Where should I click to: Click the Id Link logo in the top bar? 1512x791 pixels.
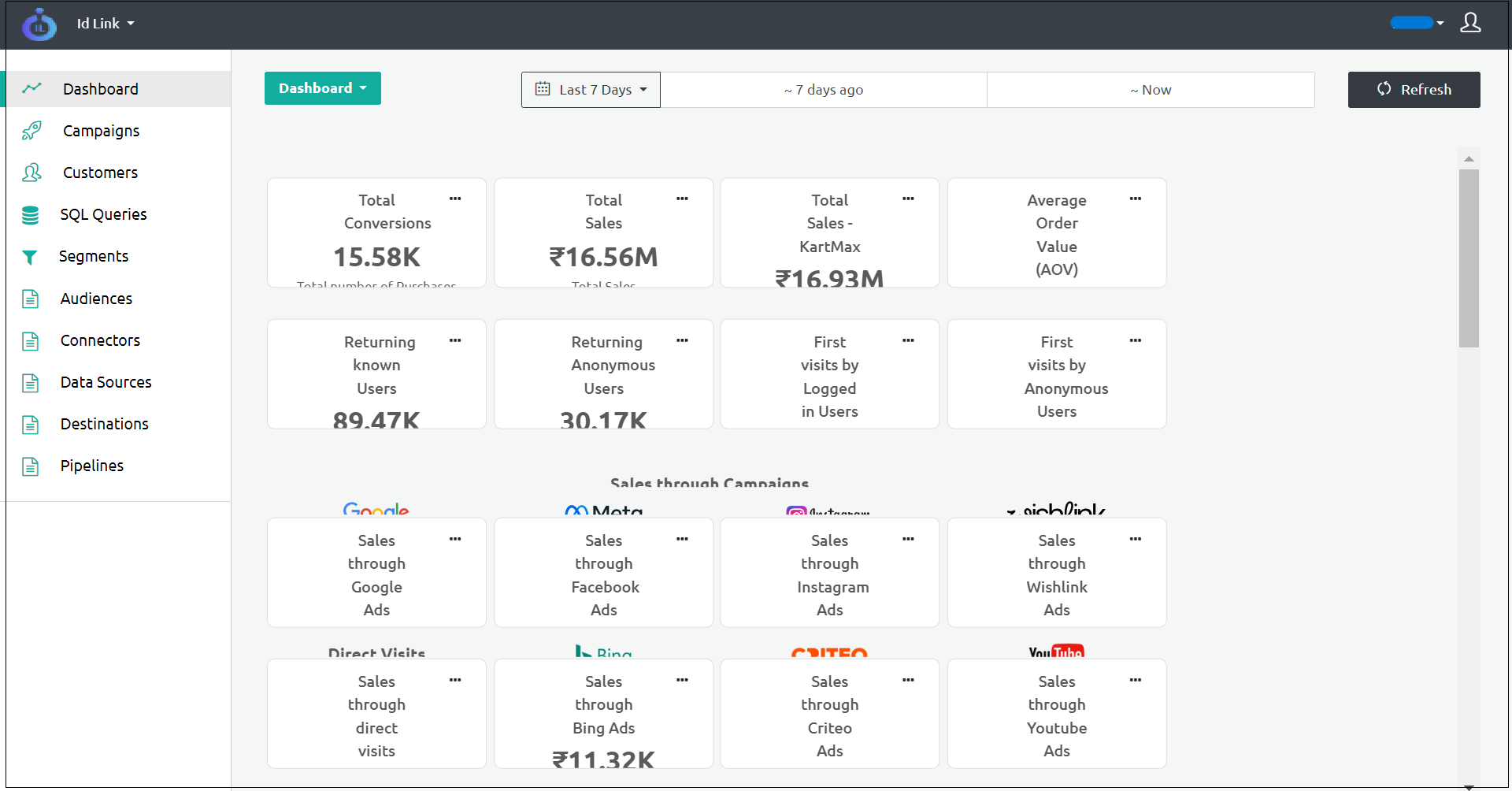pyautogui.click(x=39, y=24)
